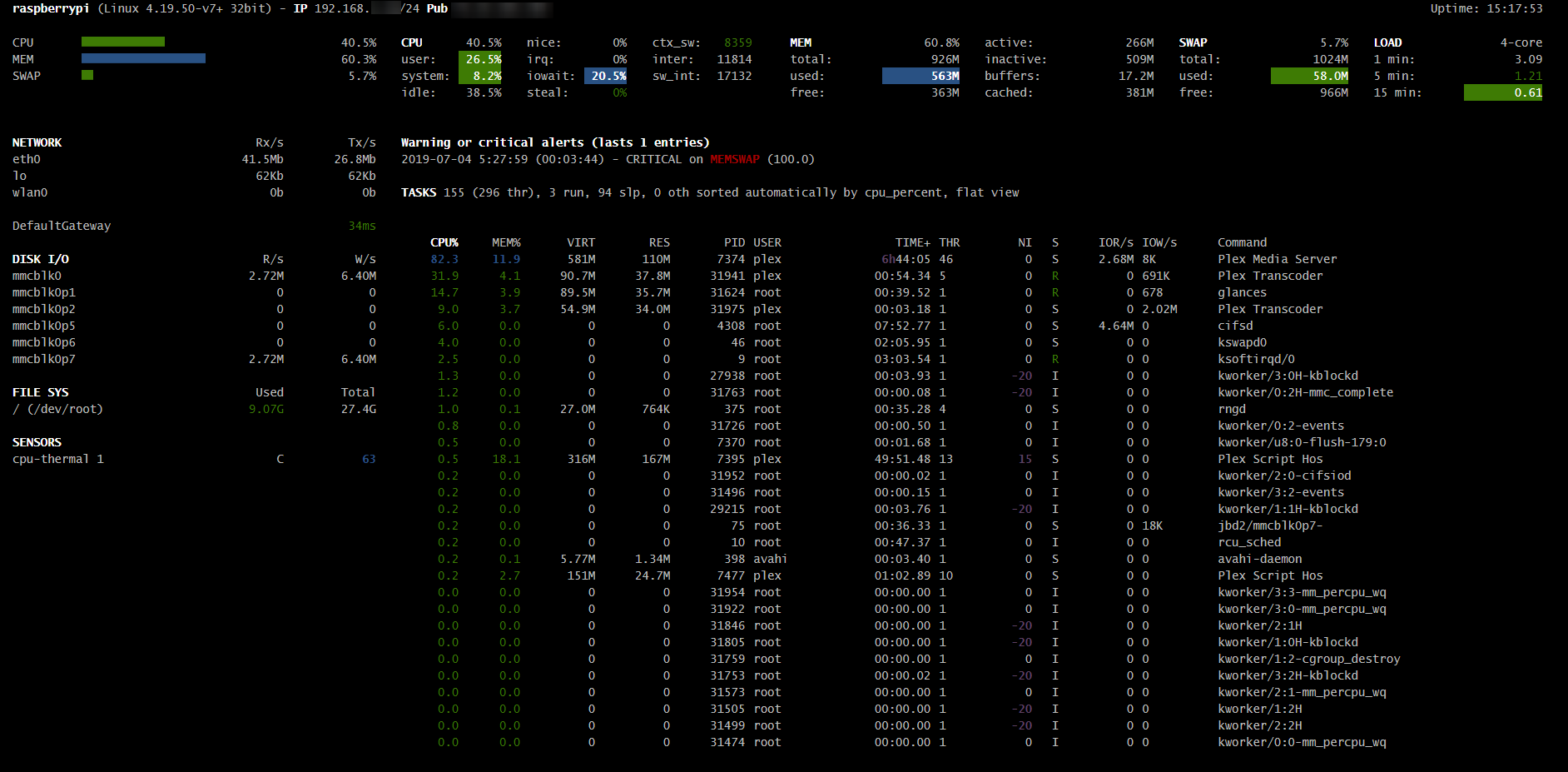Click the cpu-thermal temperature value 63
The height and width of the screenshot is (772, 1568).
click(369, 459)
